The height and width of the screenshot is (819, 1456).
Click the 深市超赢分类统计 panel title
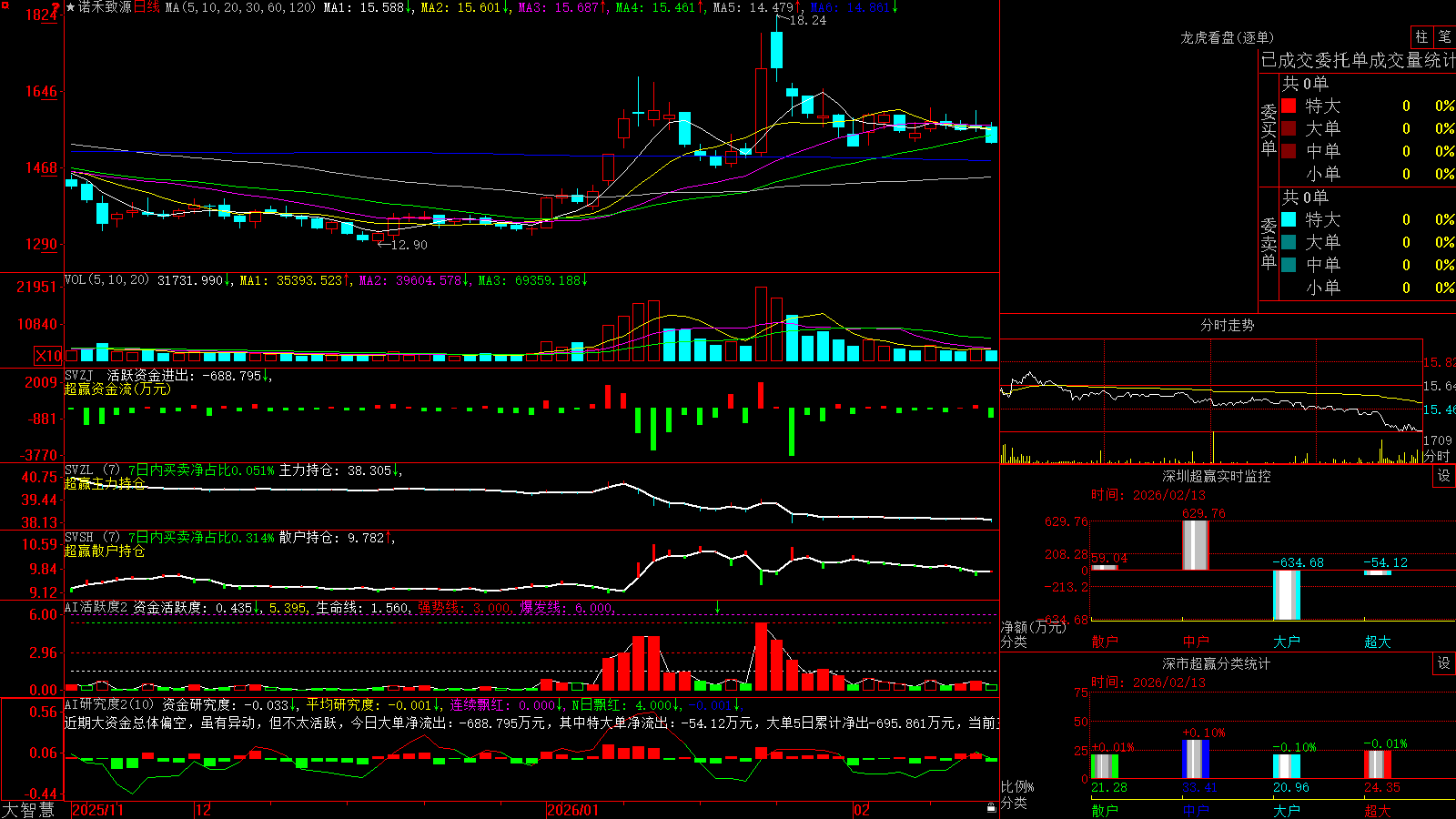tap(1217, 663)
